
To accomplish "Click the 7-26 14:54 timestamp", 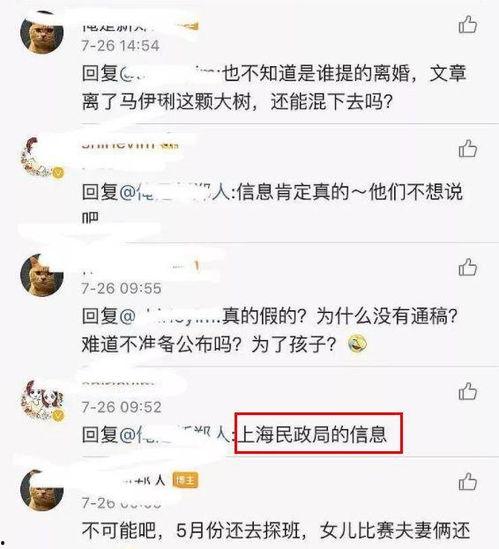I will [x=120, y=46].
